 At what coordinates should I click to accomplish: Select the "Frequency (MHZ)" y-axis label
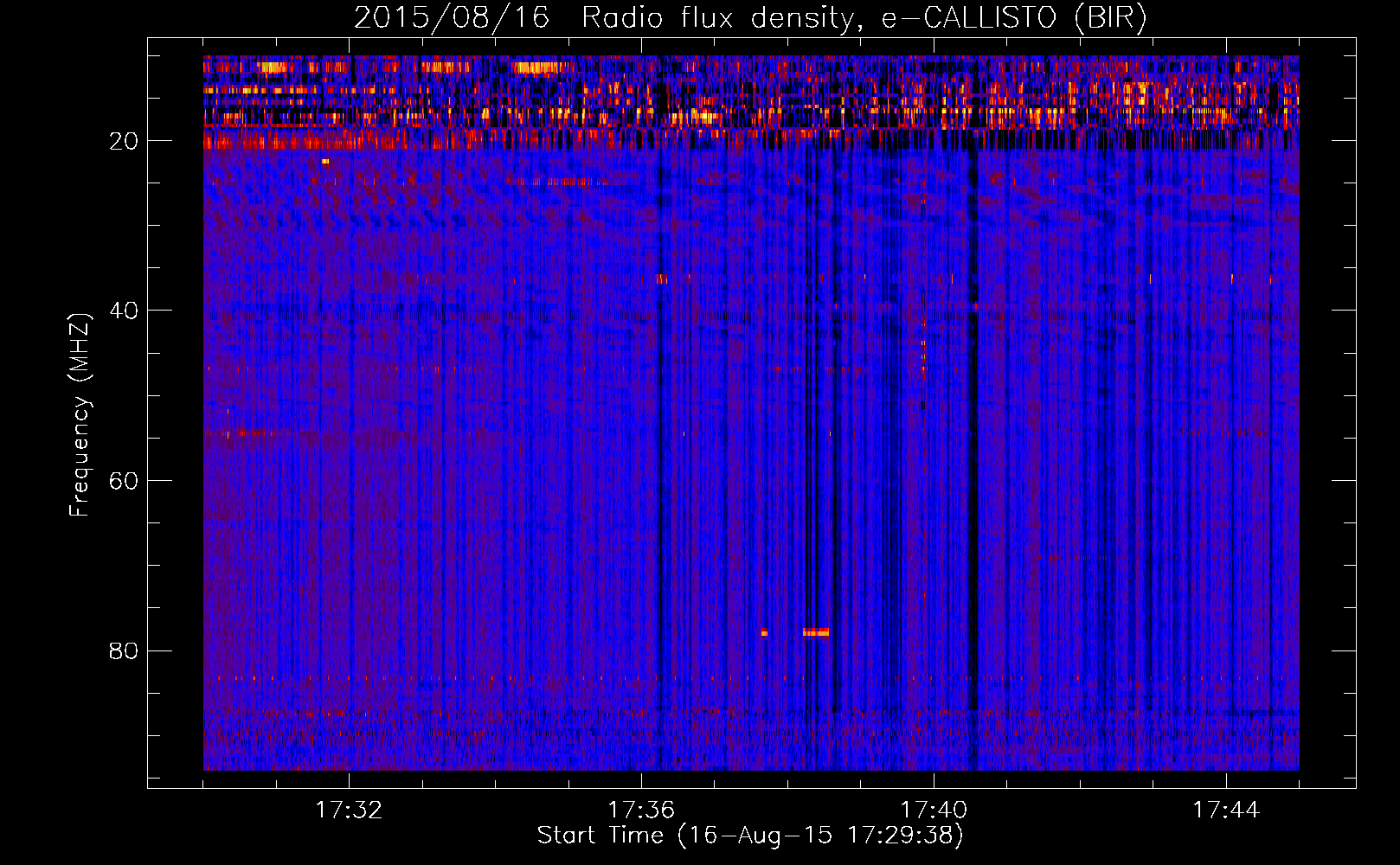pyautogui.click(x=80, y=414)
